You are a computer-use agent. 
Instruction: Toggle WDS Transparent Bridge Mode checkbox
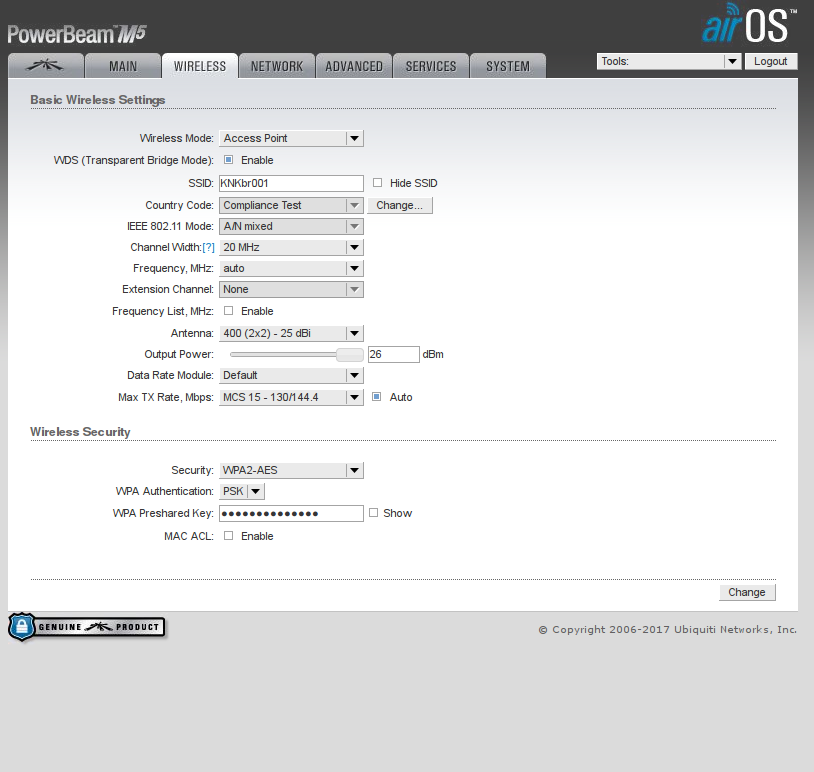(228, 159)
